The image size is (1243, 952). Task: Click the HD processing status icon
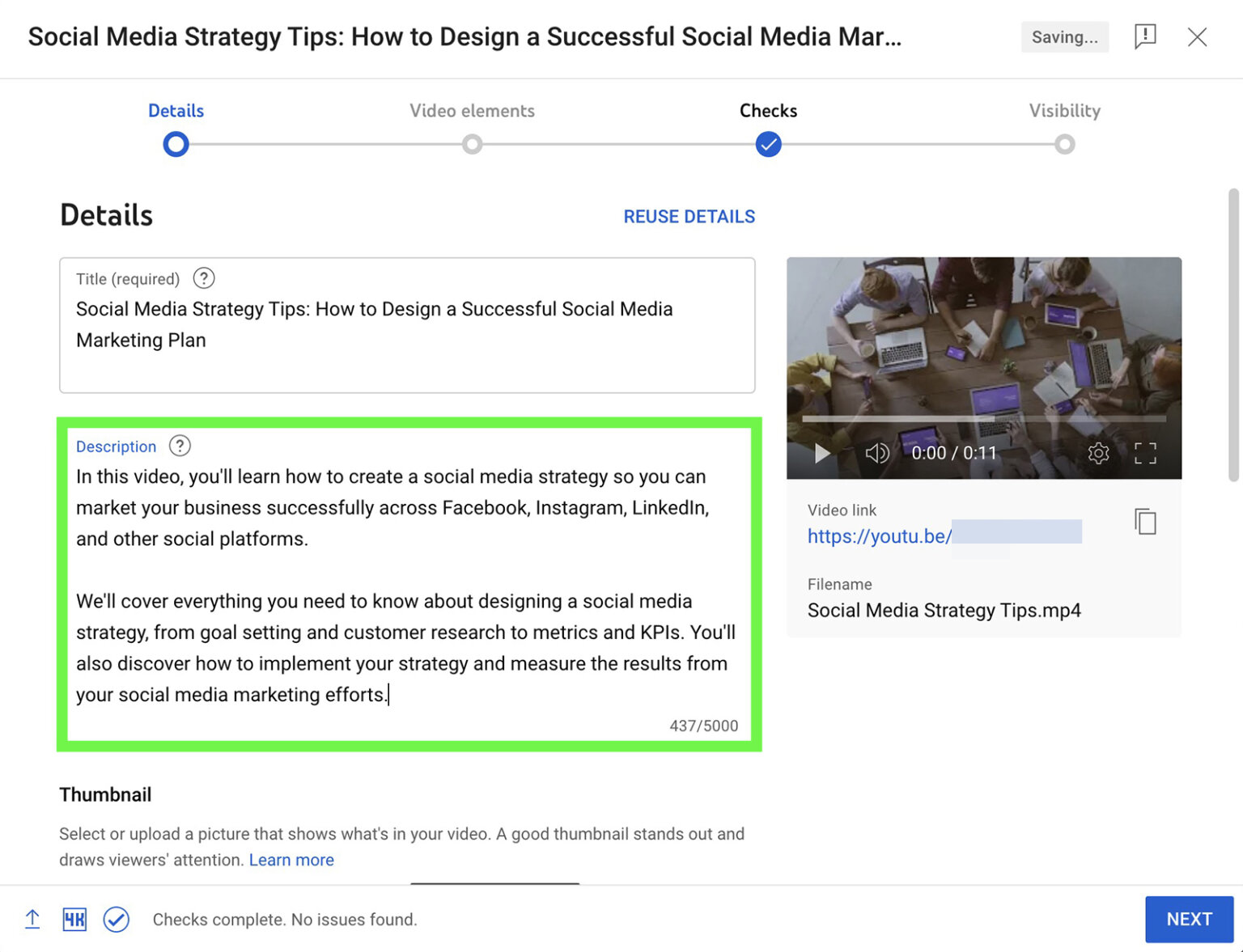click(x=74, y=919)
